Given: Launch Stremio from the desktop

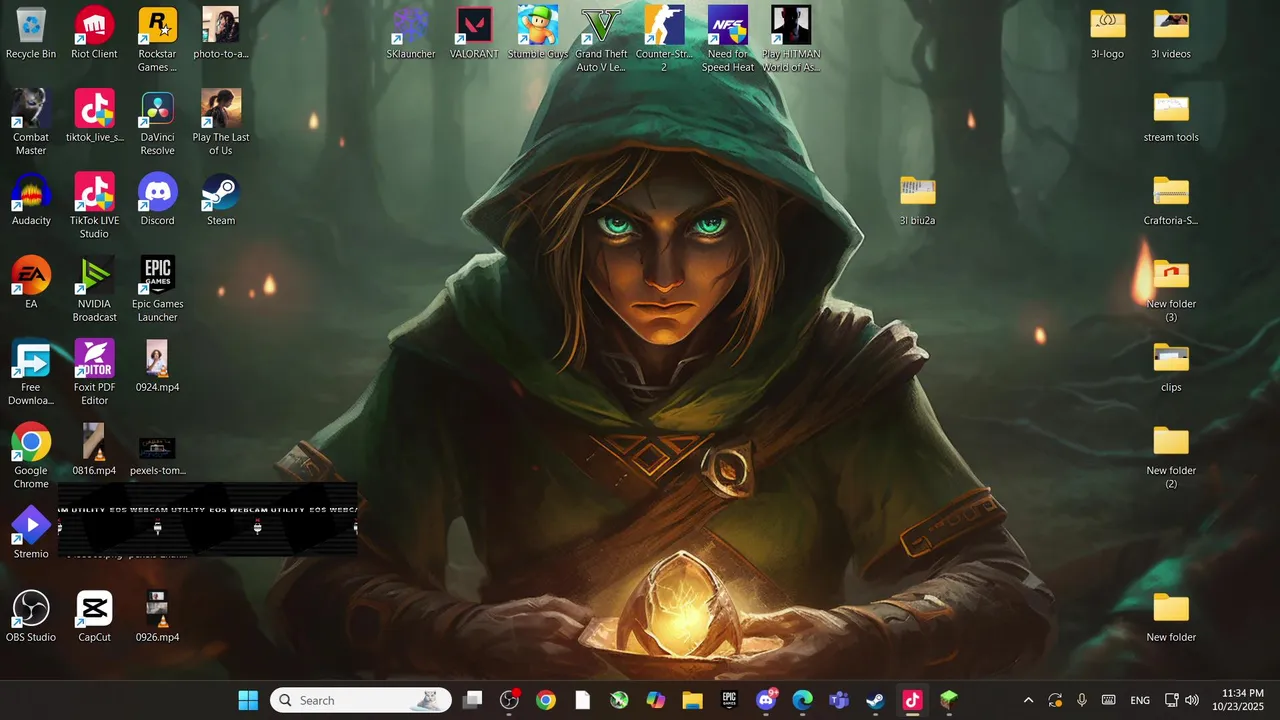Looking at the screenshot, I should coord(31,532).
